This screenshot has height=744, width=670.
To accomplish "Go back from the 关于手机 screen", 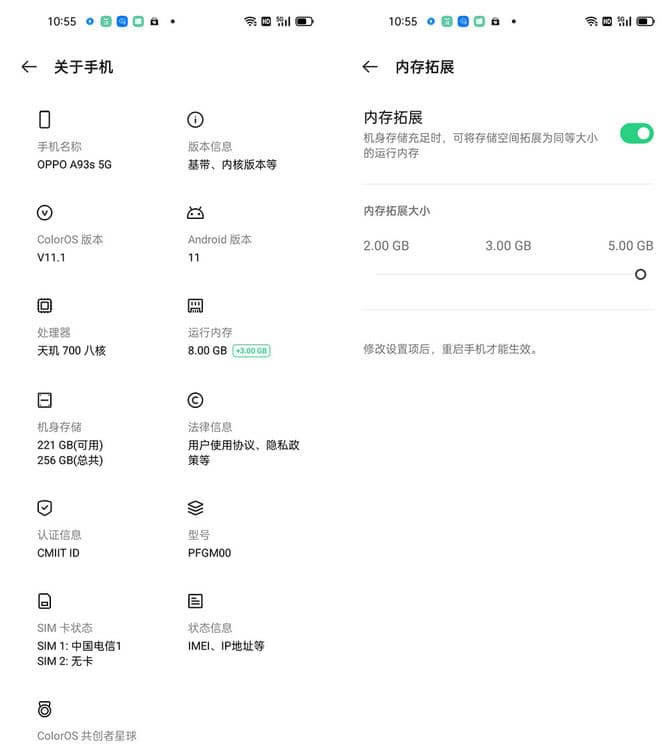I will (x=29, y=67).
